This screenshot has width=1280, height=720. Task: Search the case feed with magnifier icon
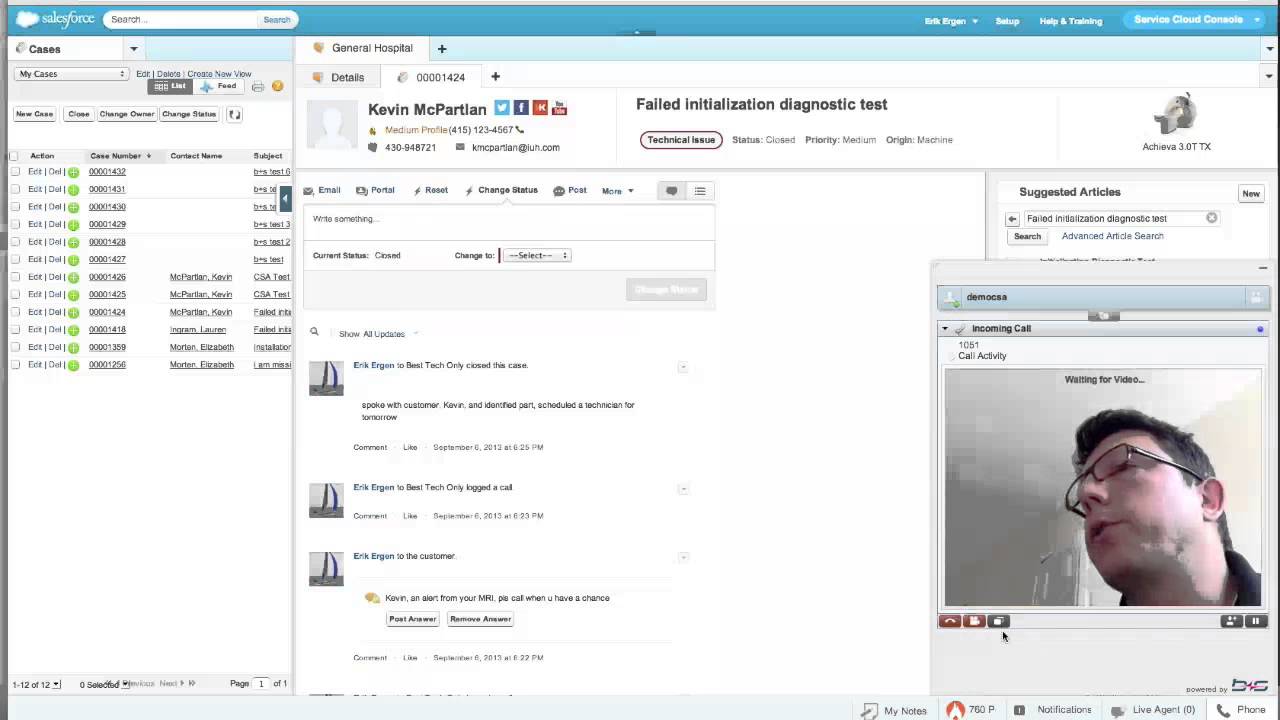314,333
